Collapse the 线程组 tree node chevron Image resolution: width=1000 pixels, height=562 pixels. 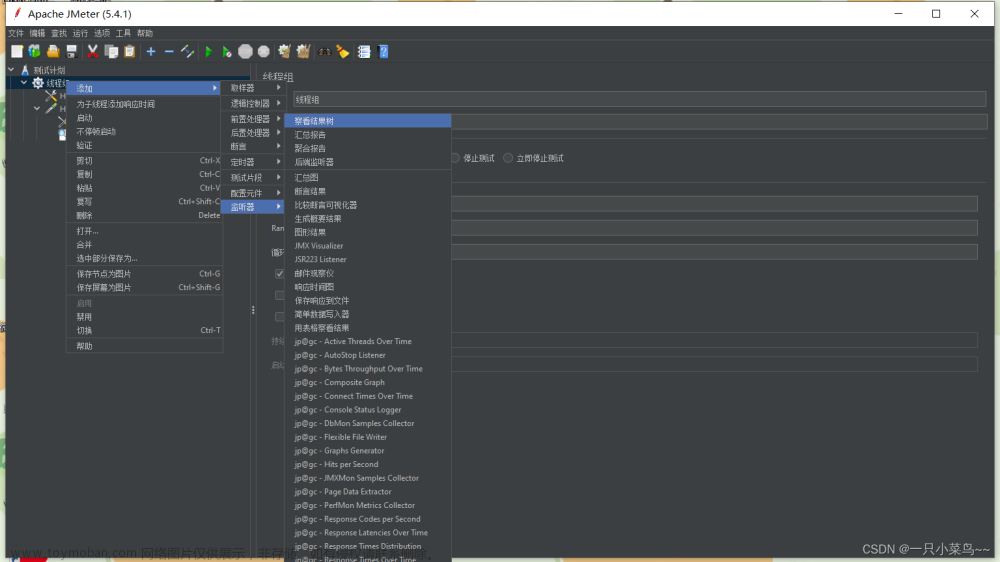[24, 83]
